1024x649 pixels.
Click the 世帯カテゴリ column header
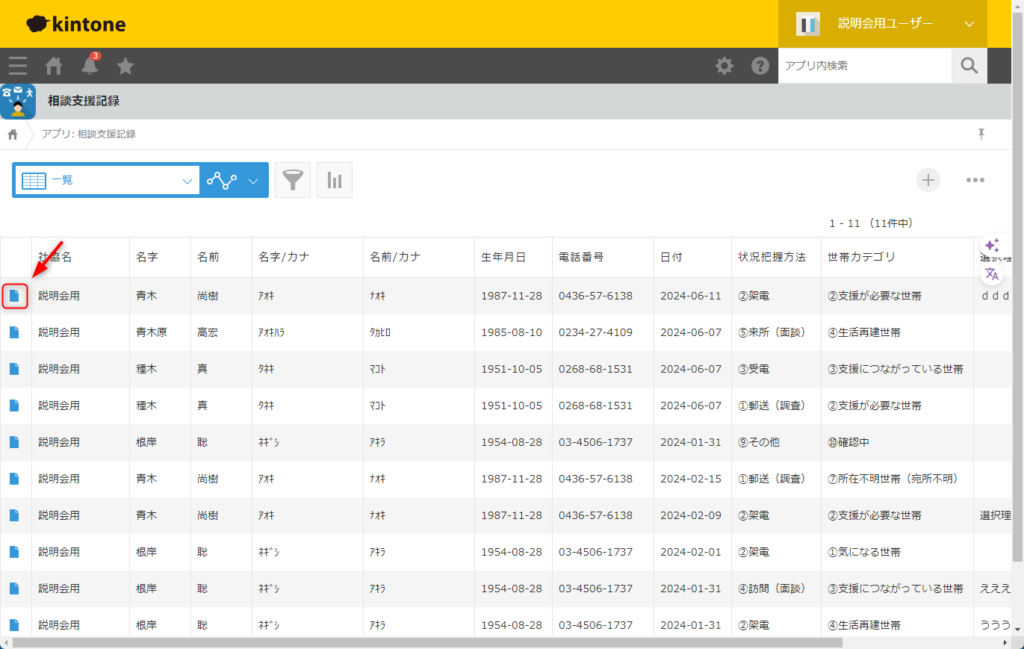pos(861,257)
